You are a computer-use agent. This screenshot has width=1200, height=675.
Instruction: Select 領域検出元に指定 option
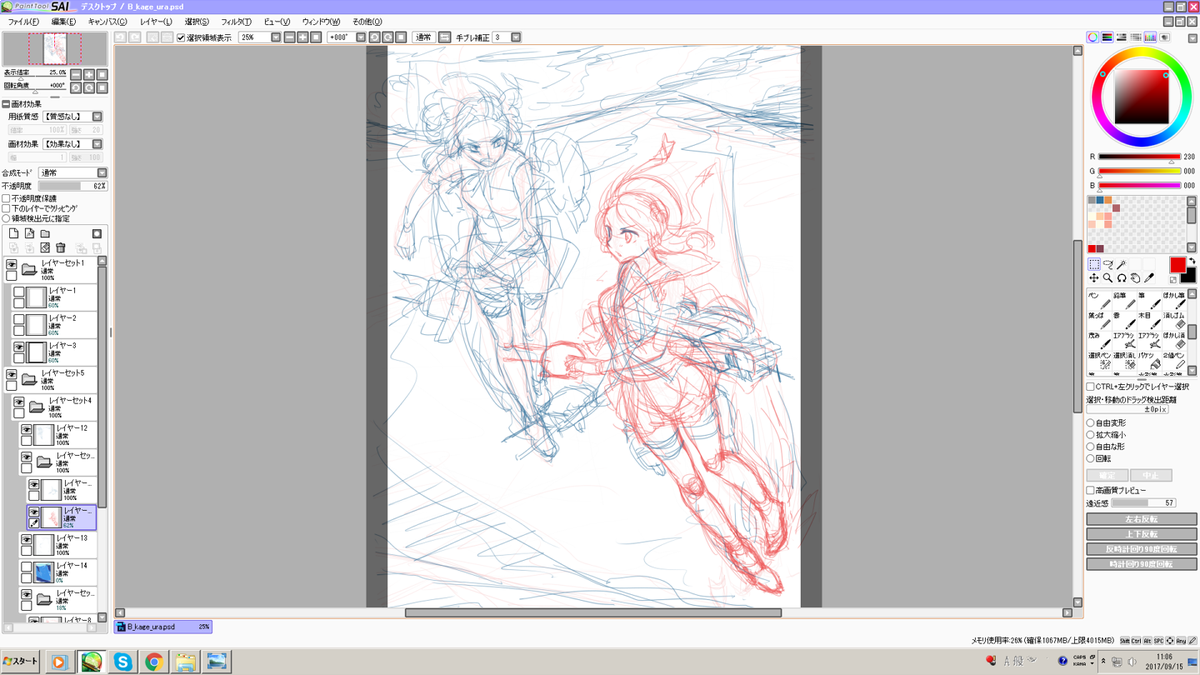(7, 218)
